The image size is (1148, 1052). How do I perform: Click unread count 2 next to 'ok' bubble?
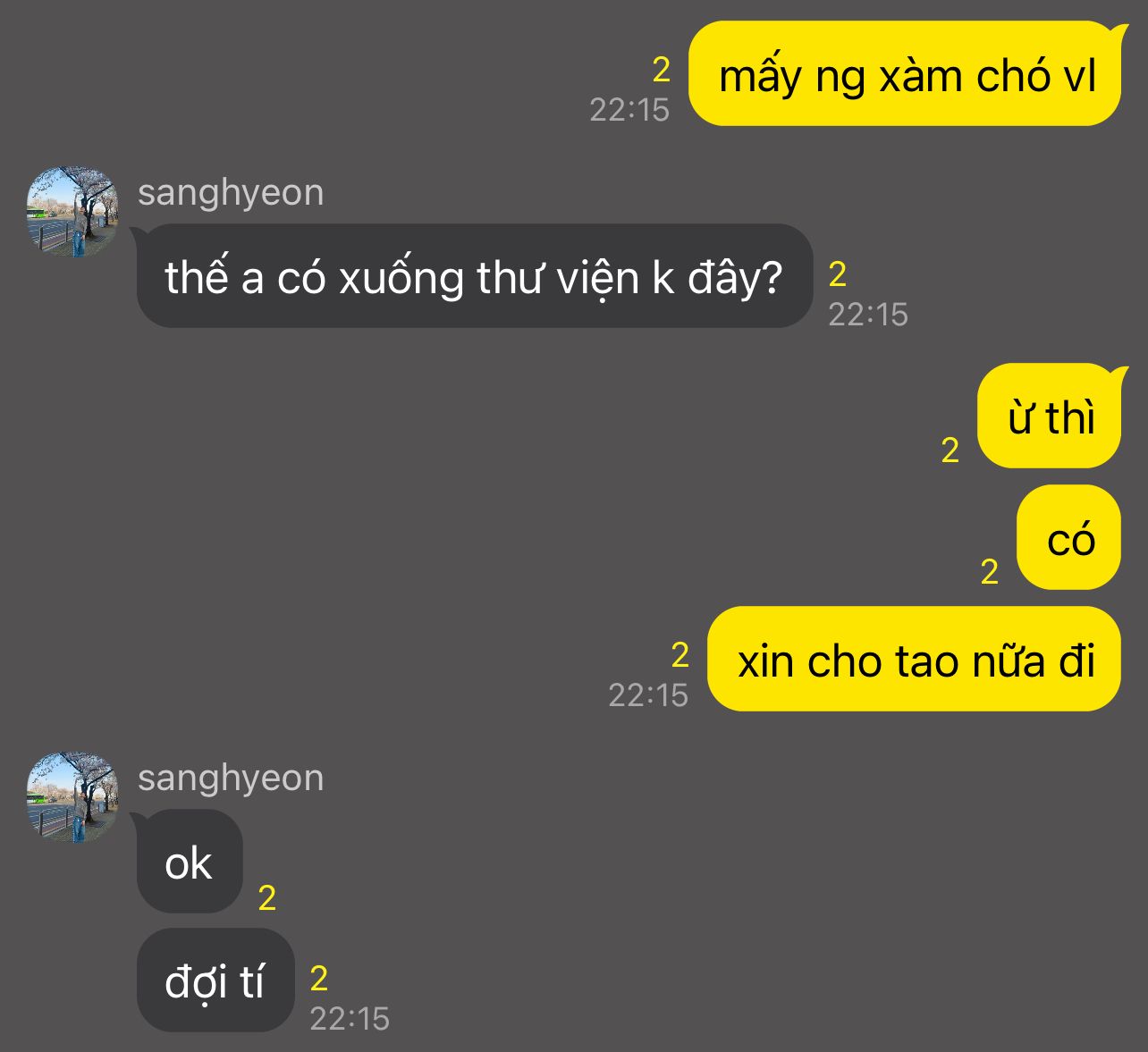(267, 898)
